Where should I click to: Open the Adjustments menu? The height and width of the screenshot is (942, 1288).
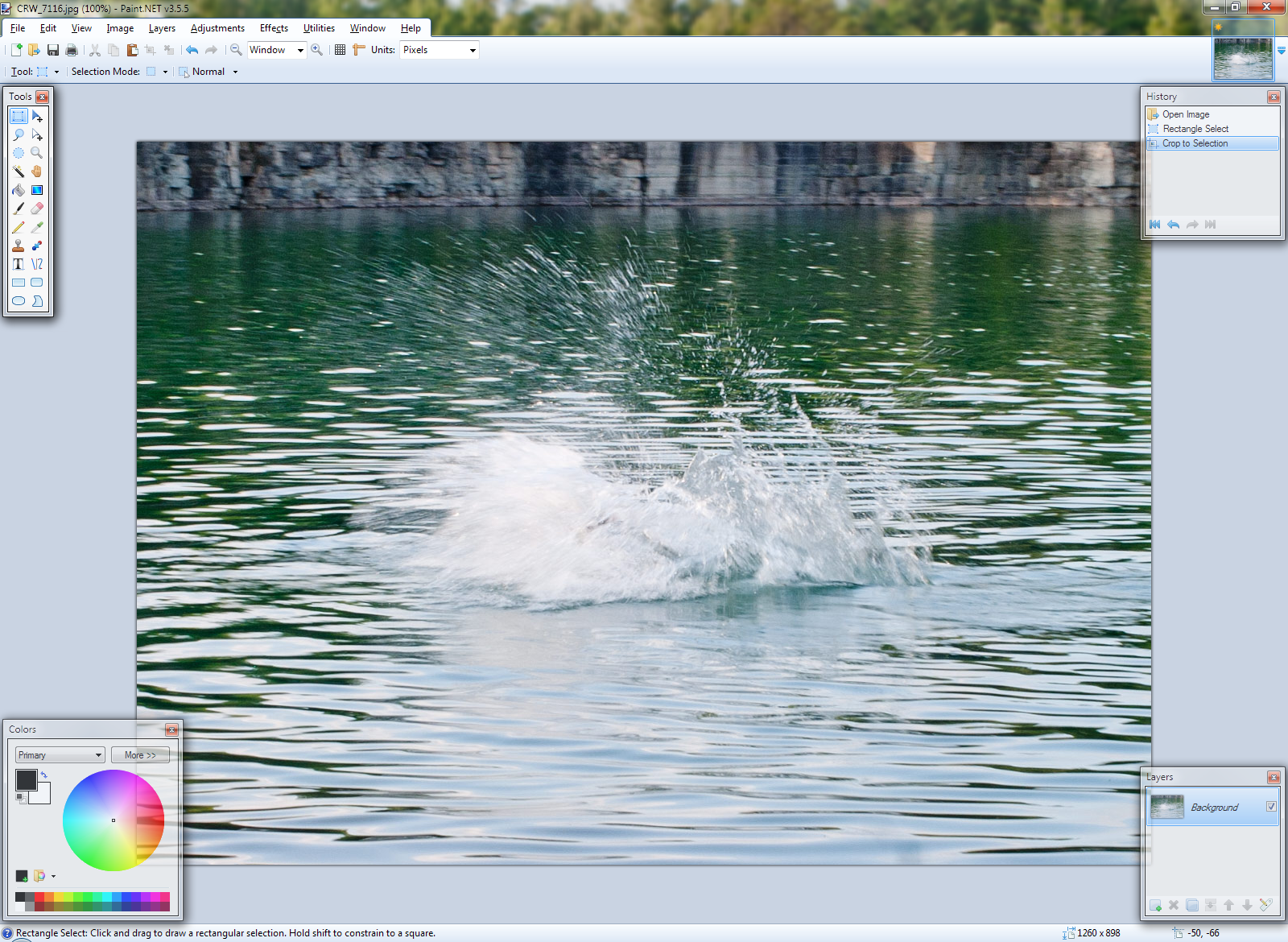(x=217, y=28)
